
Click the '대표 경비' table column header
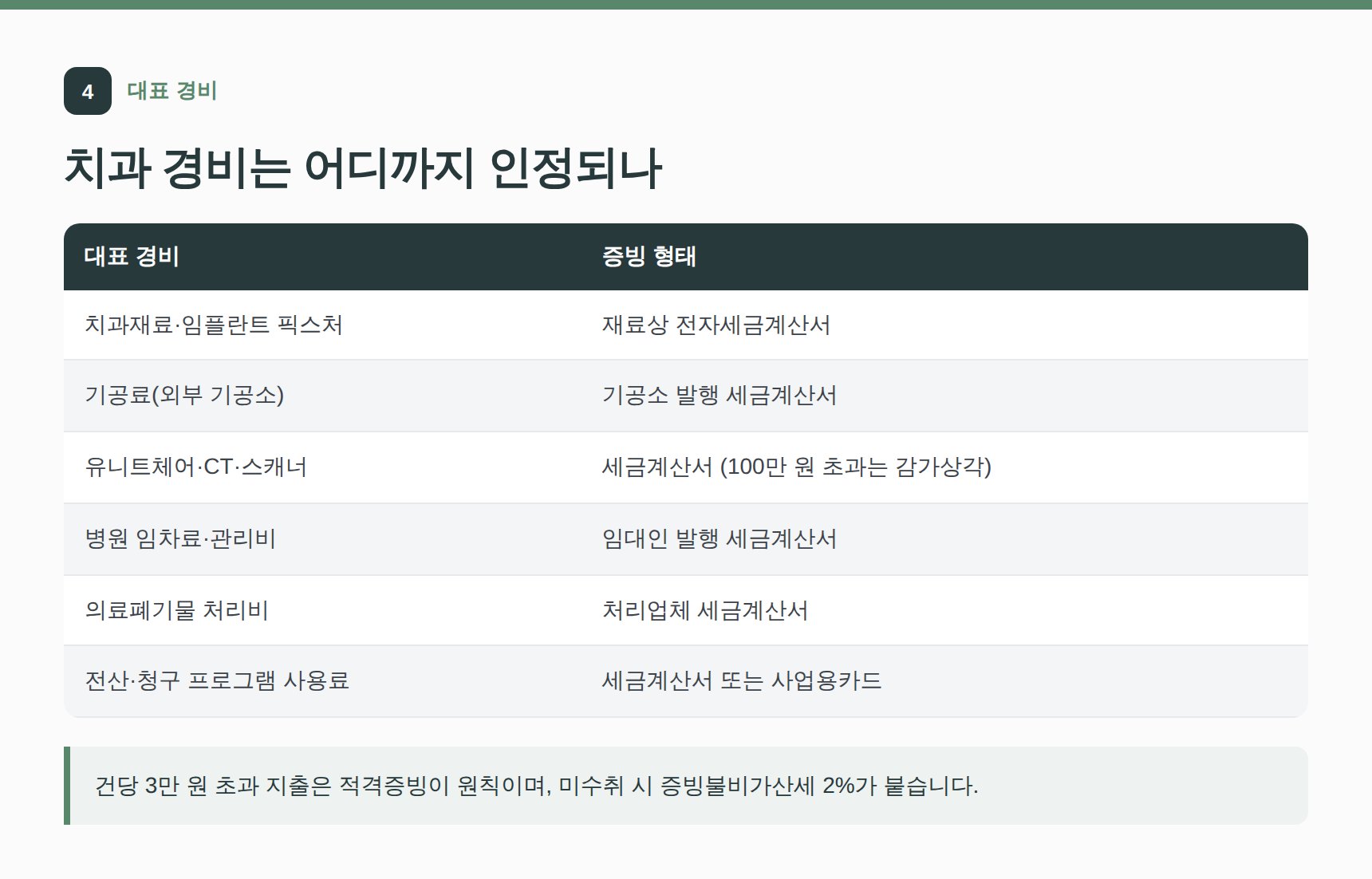tap(322, 257)
